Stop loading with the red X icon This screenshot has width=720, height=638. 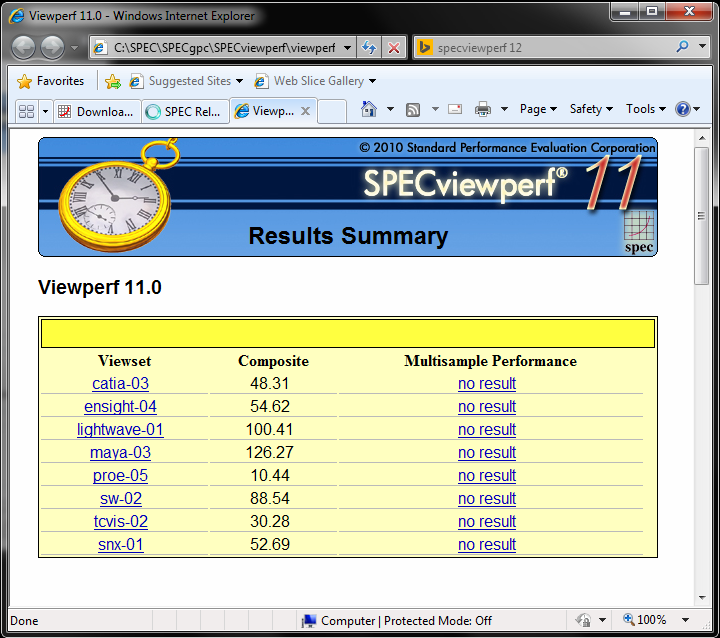[394, 47]
